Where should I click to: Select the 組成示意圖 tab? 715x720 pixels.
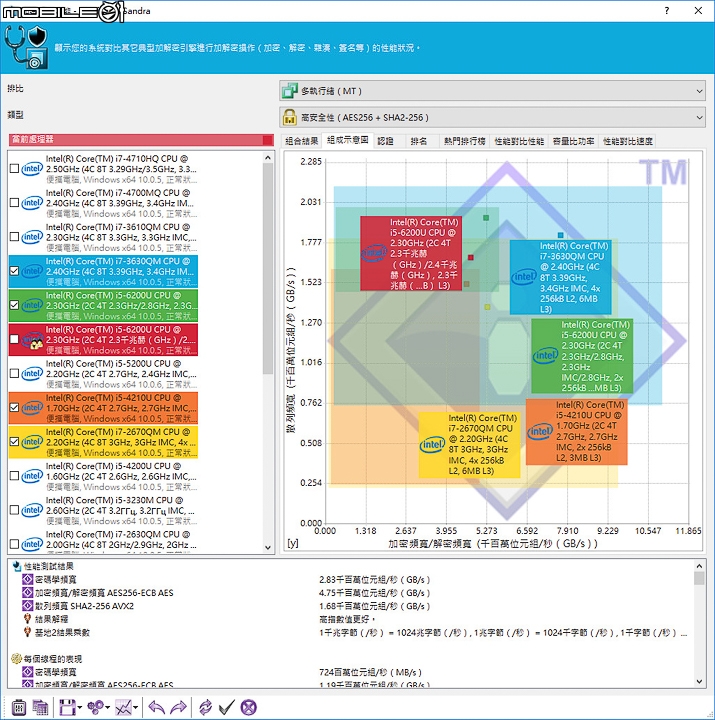[348, 140]
